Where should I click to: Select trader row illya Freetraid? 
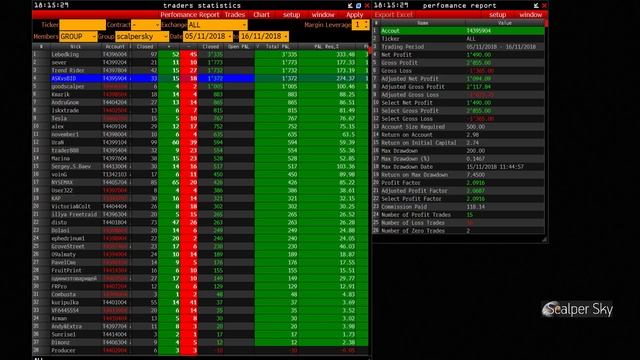[x=200, y=214]
